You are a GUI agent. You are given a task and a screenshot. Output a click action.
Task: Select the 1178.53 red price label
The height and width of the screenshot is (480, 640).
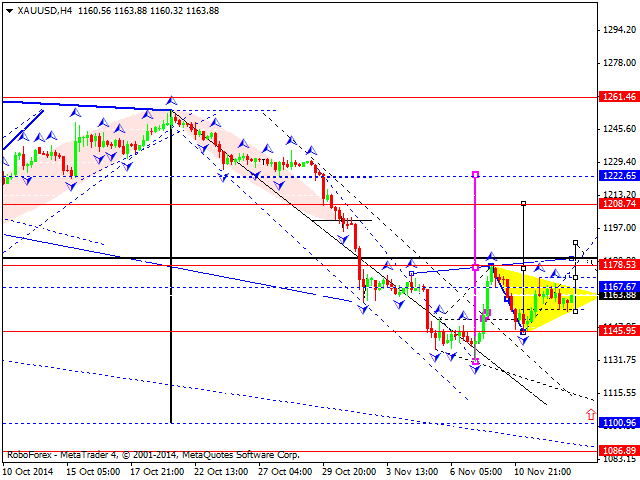point(619,265)
